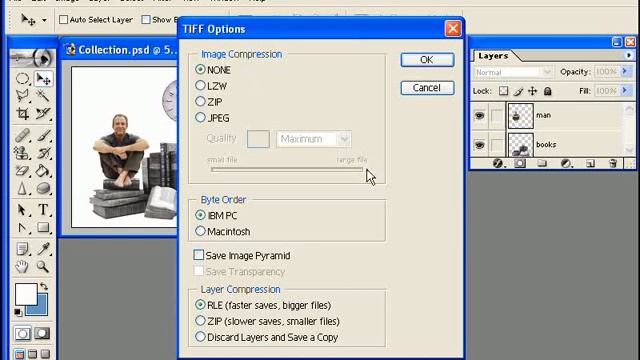Select Macintosh byte order
The height and width of the screenshot is (360, 640).
click(x=222, y=231)
